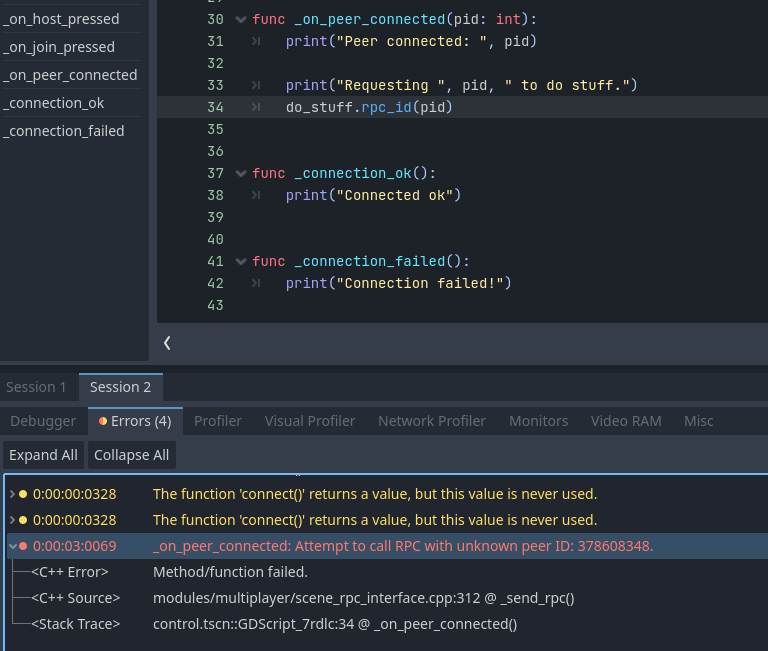Open the Monitors tab
Image resolution: width=768 pixels, height=651 pixels.
point(539,421)
